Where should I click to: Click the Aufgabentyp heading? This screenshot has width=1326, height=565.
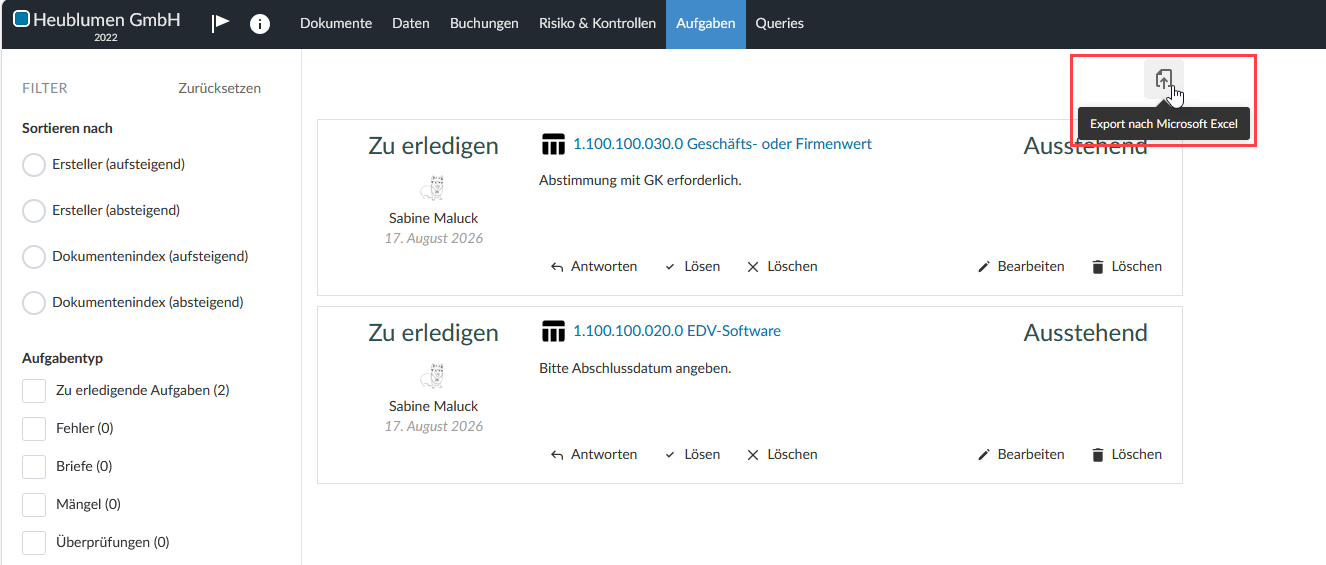[62, 358]
